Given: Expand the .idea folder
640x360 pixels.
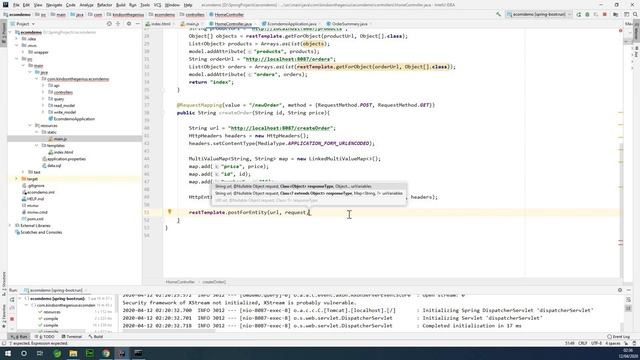Looking at the screenshot, I should [17, 39].
